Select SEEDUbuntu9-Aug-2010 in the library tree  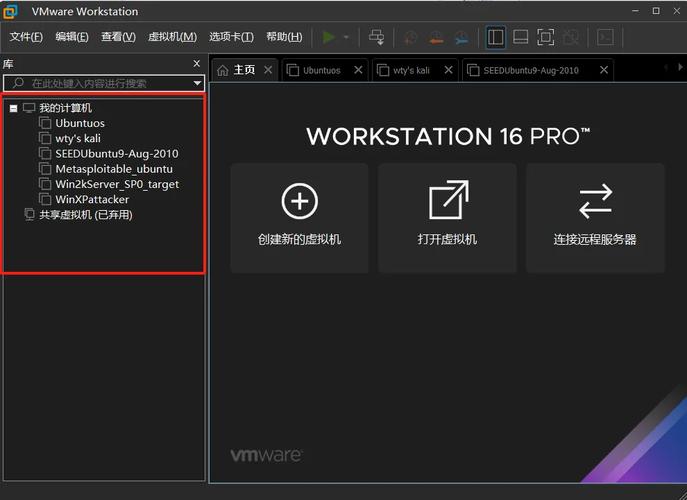(x=117, y=154)
